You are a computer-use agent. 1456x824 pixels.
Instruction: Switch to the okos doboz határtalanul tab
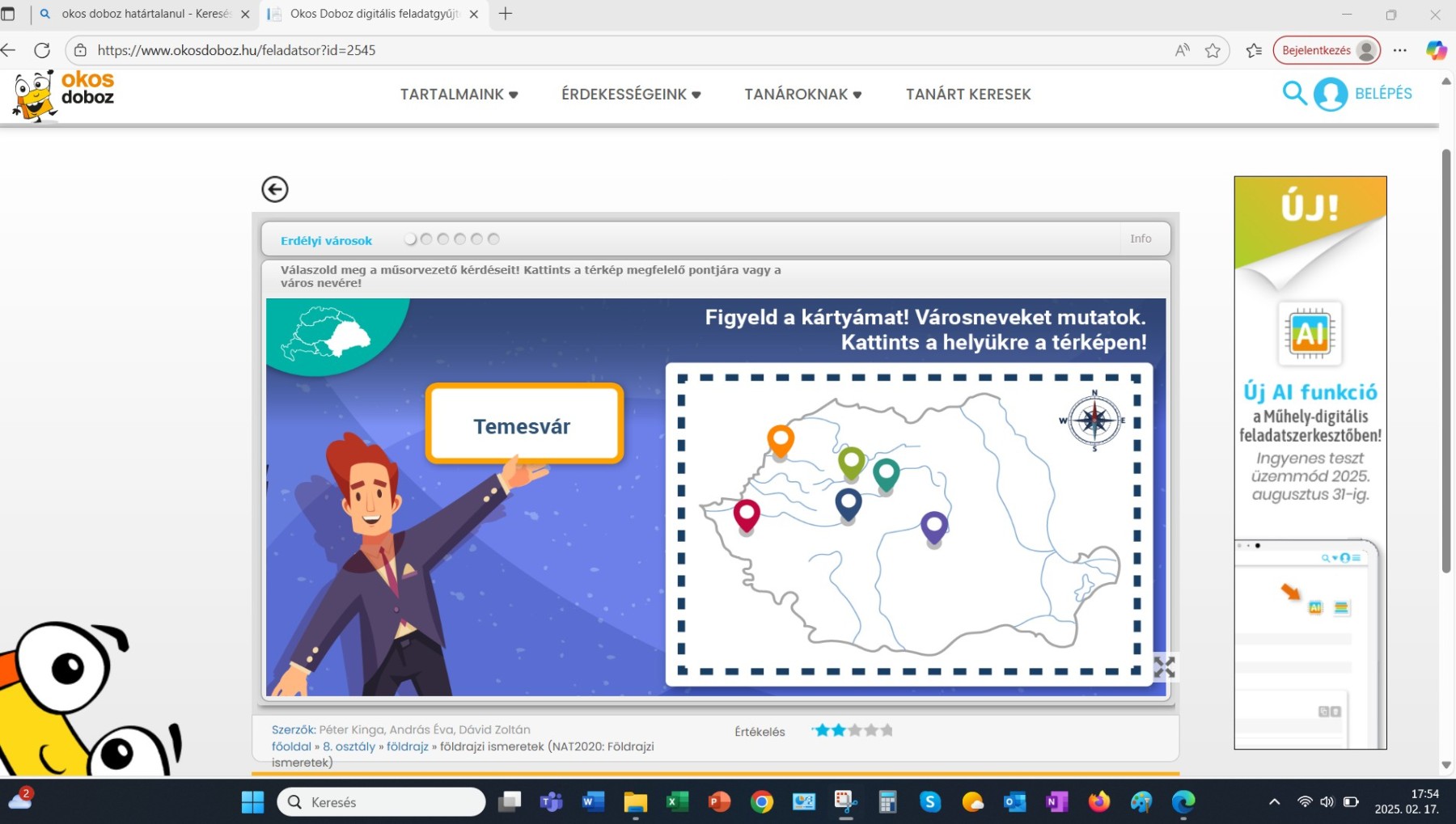[146, 14]
